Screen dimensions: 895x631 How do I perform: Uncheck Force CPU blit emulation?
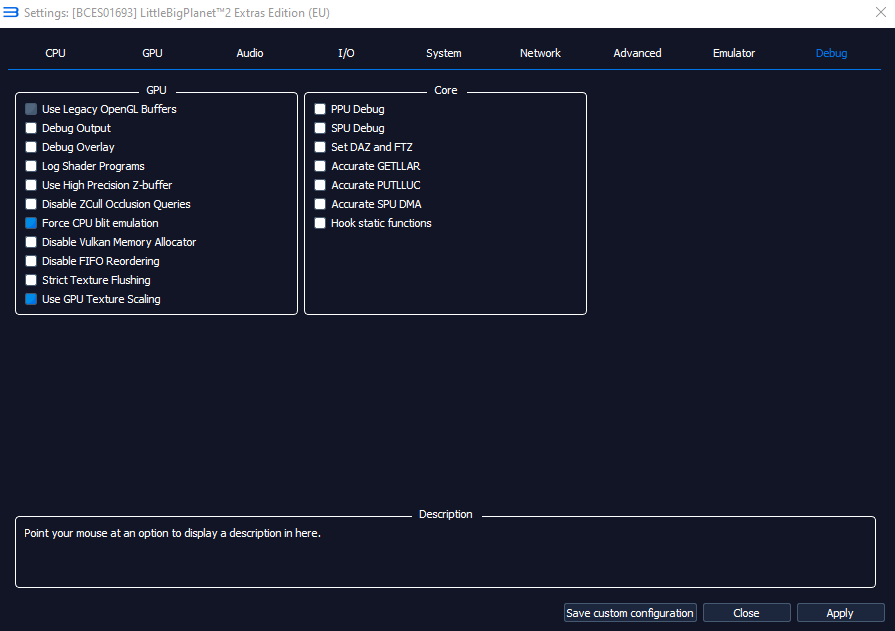click(31, 223)
